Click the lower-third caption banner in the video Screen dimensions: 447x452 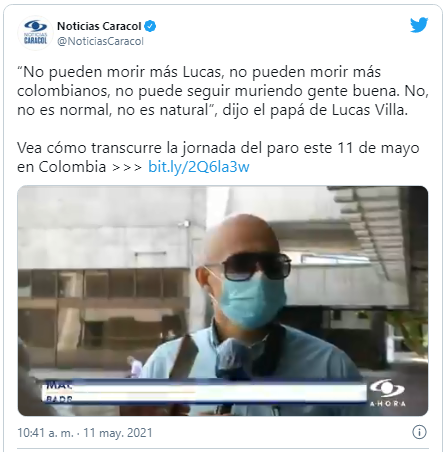pyautogui.click(x=204, y=391)
